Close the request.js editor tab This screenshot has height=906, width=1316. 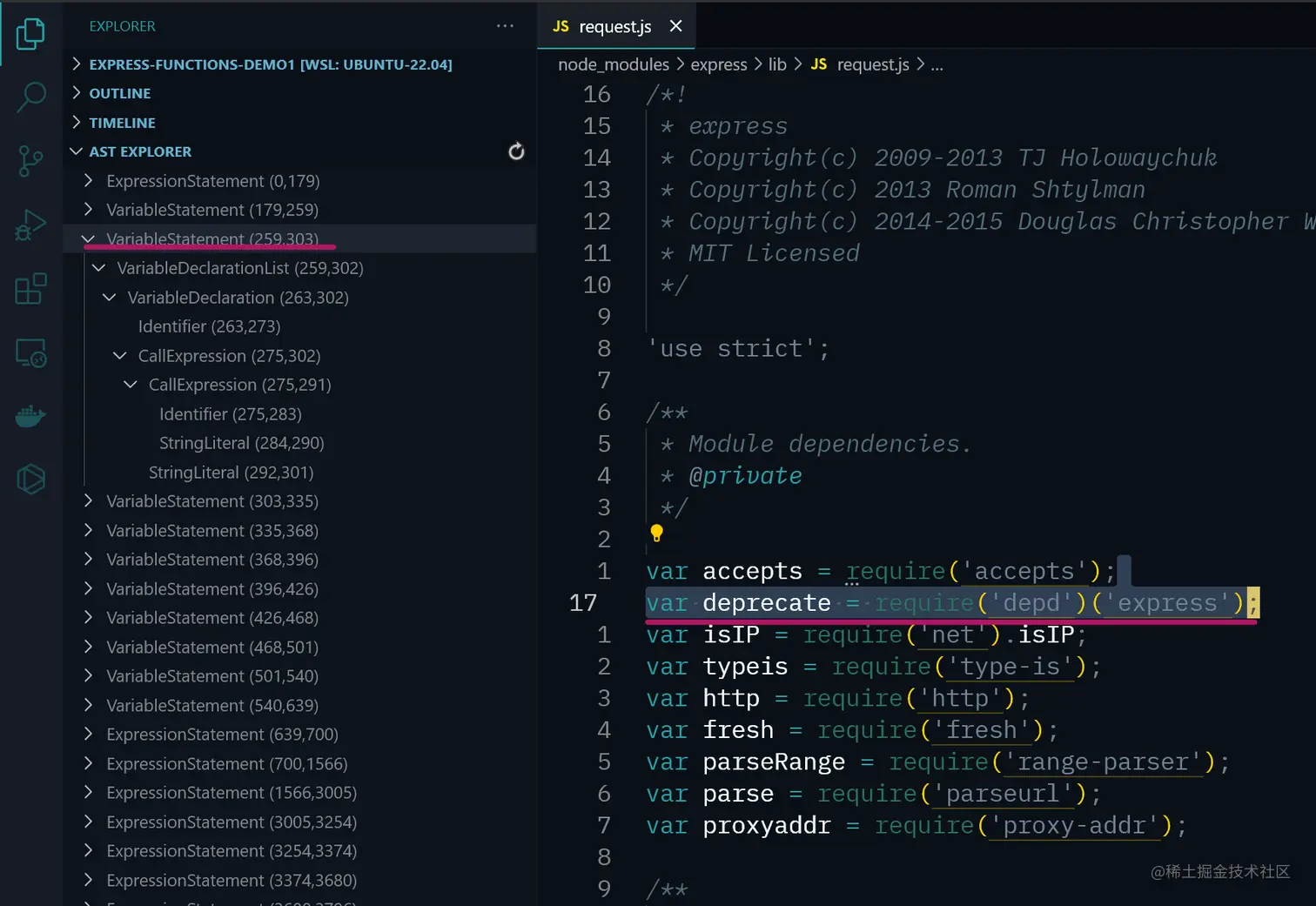point(675,26)
